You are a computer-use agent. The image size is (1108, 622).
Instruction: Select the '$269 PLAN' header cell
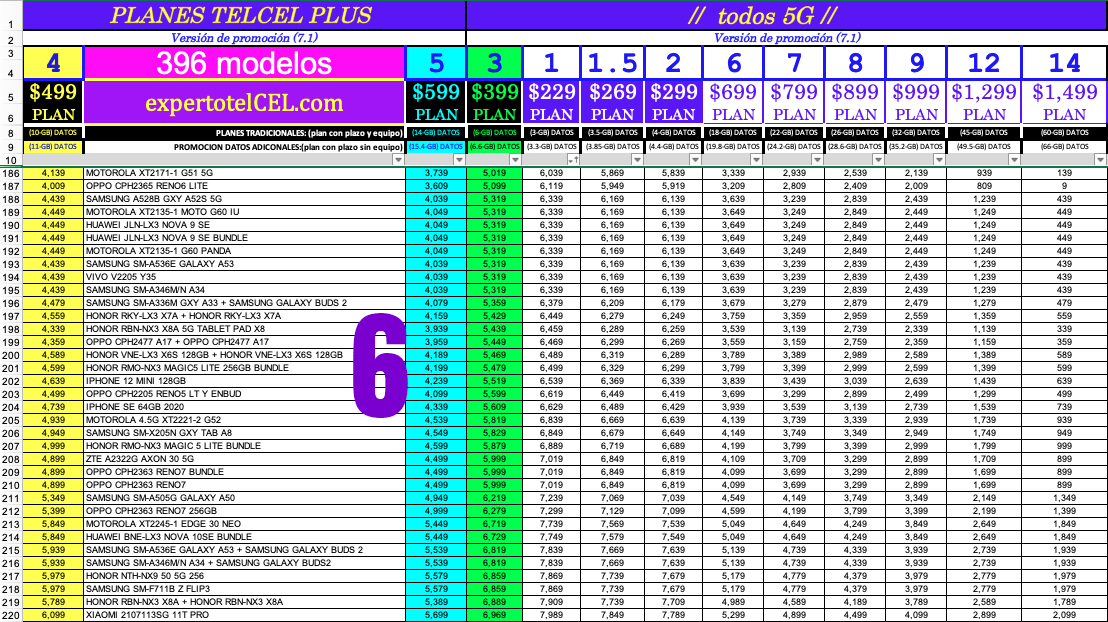613,102
